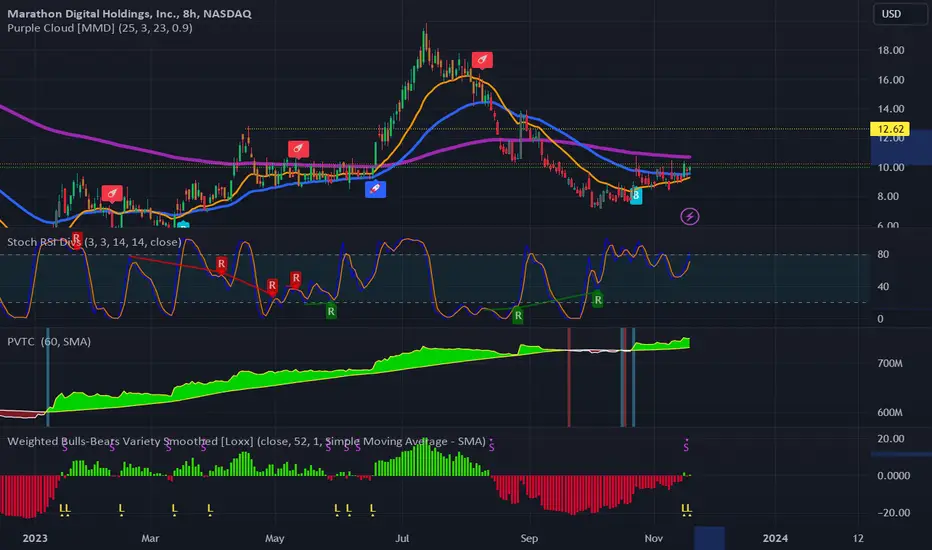This screenshot has width=932, height=550.
Task: Click the green R label near late August
Action: pyautogui.click(x=518, y=316)
